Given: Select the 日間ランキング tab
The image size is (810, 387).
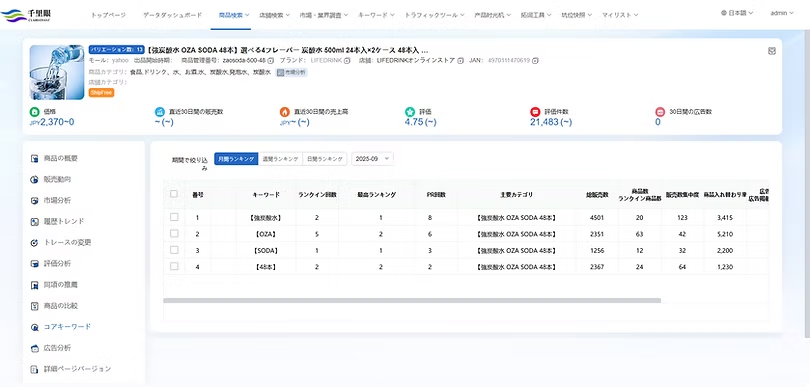Looking at the screenshot, I should (x=324, y=159).
